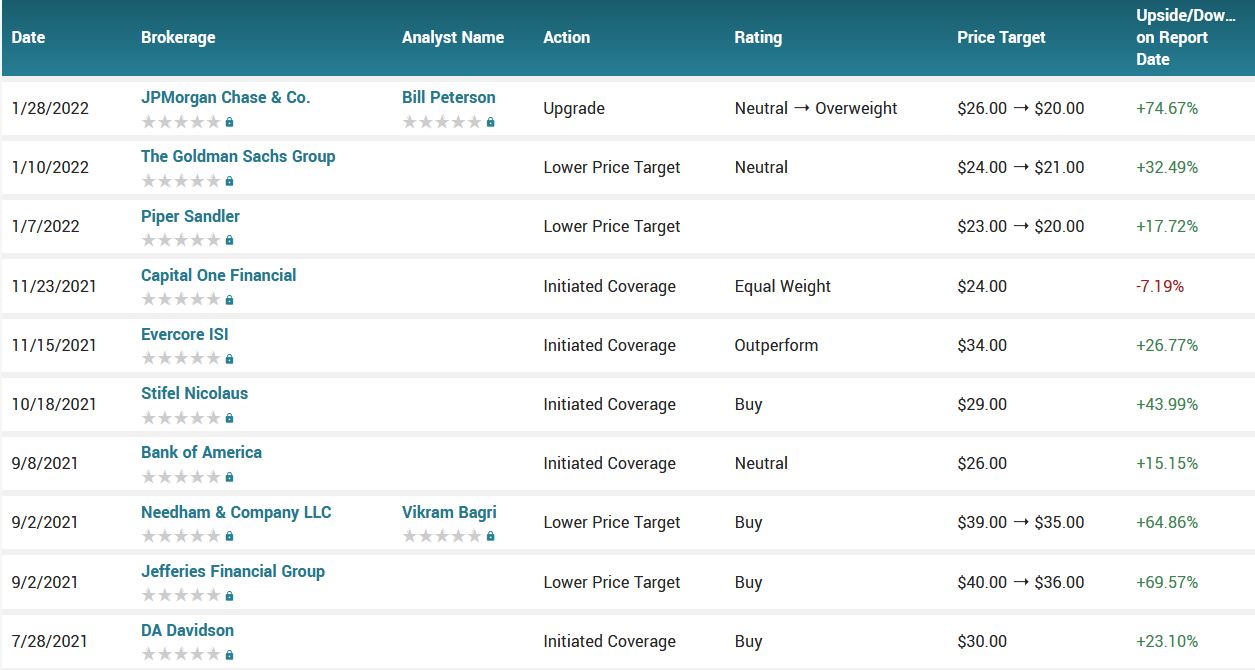Screen dimensions: 1255x670
Task: Click star rating under Stifel Nicolaus
Action: (180, 418)
